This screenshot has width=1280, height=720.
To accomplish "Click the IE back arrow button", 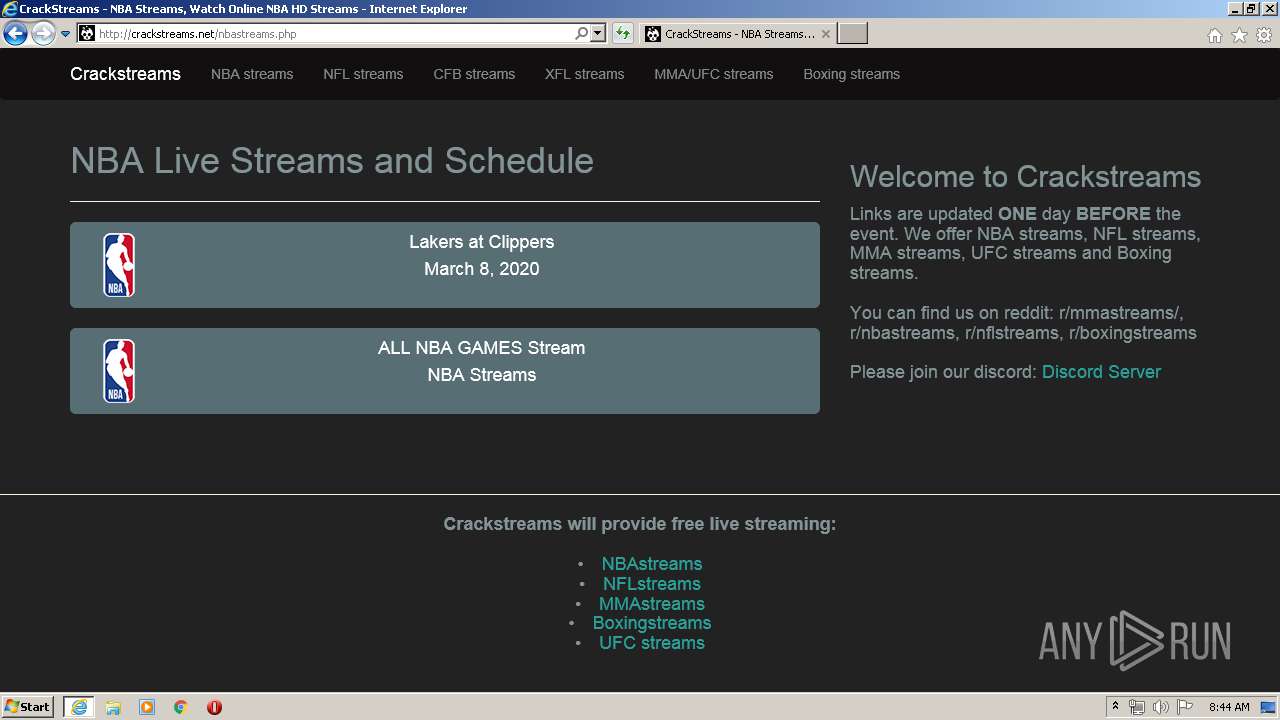I will click(15, 34).
